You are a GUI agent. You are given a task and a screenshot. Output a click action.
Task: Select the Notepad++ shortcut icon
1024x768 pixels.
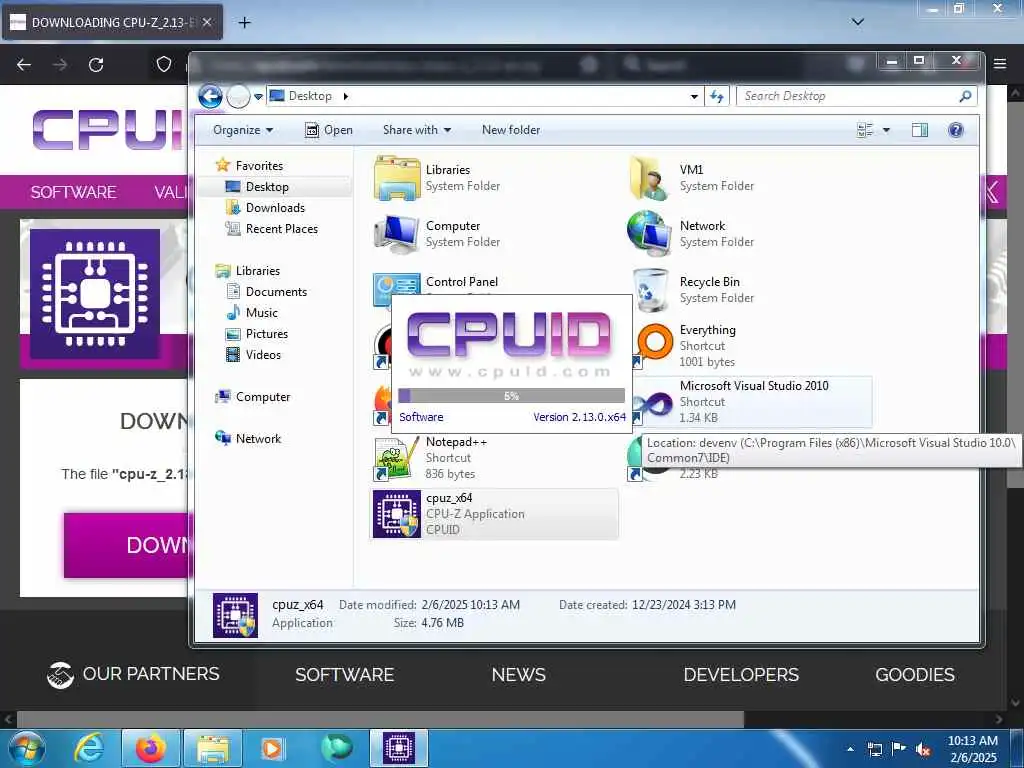click(396, 458)
